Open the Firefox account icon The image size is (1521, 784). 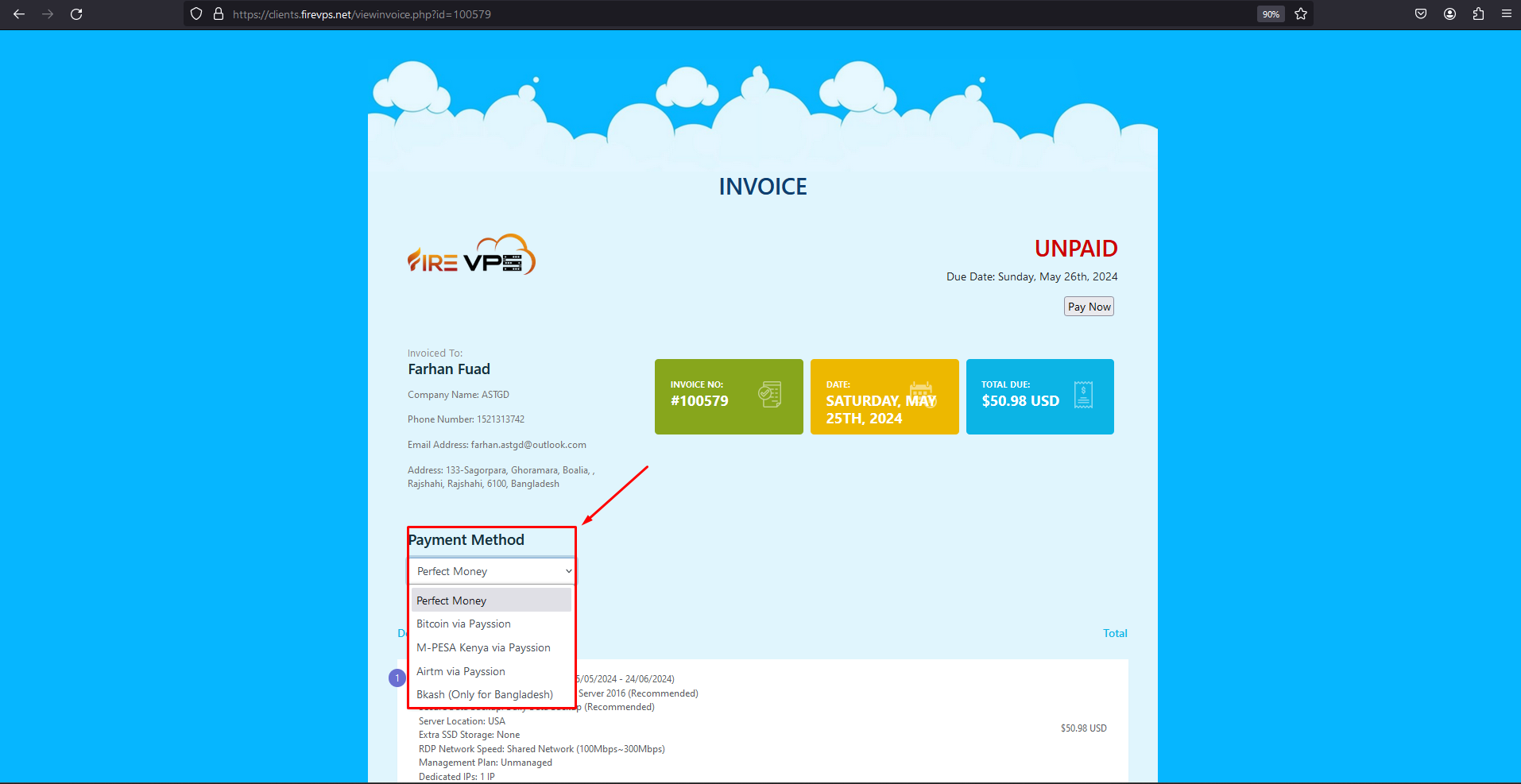[1449, 14]
